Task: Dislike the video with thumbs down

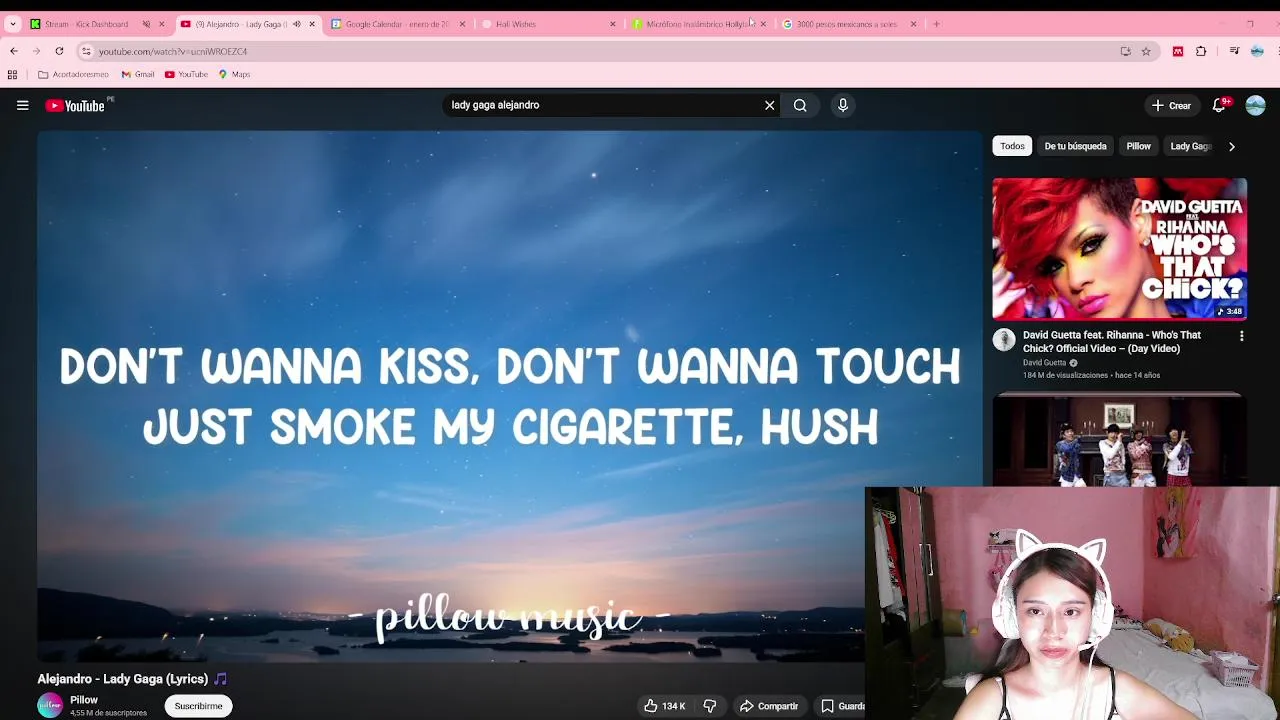Action: tap(710, 706)
